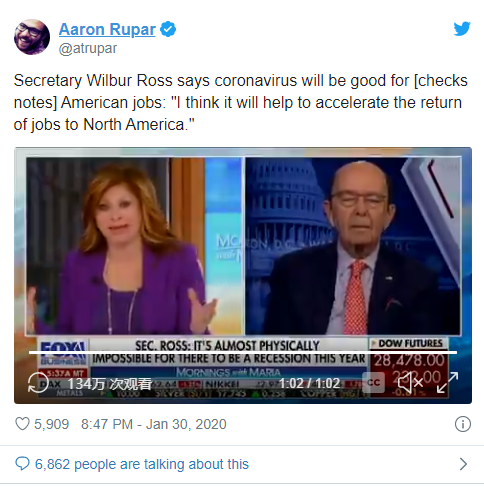The width and height of the screenshot is (484, 489).
Task: Click the 5,909 likes count
Action: [x=51, y=424]
